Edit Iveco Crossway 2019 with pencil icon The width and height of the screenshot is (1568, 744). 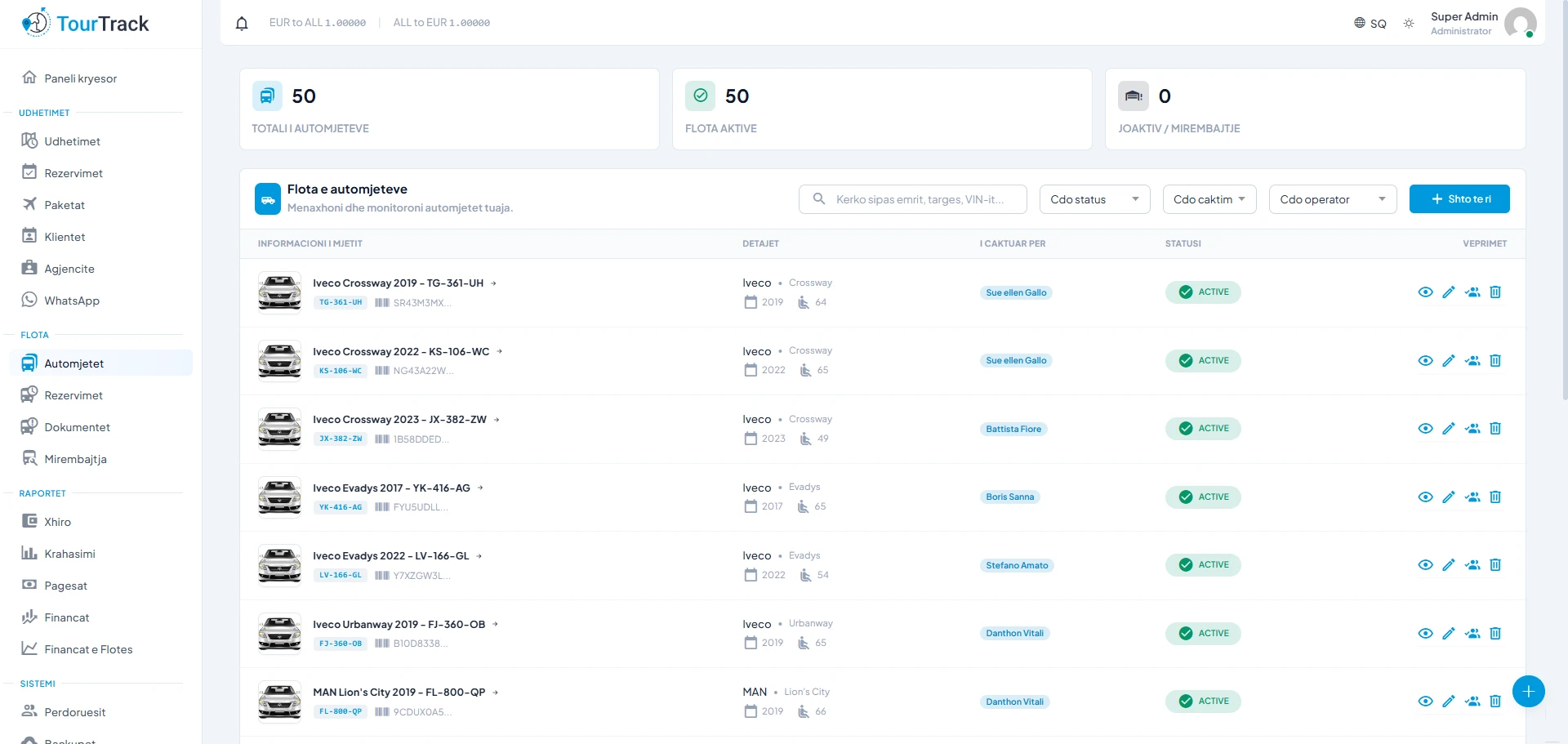tap(1448, 292)
